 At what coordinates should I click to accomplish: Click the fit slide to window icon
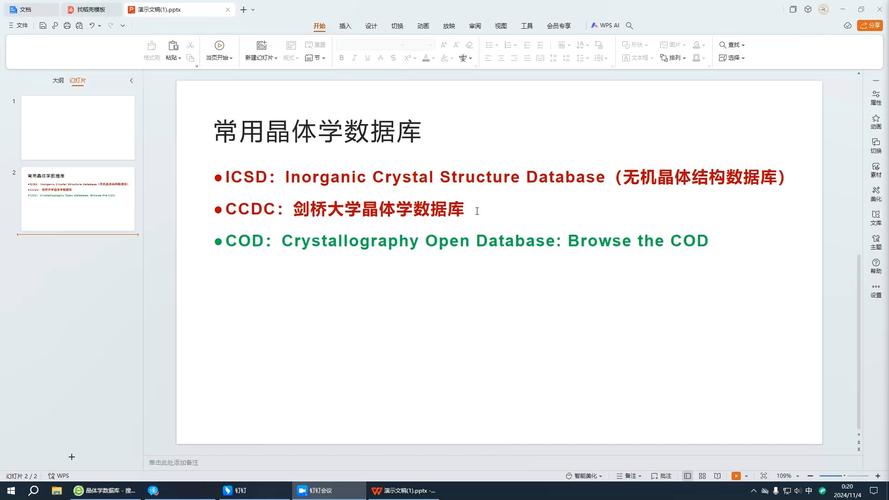pos(764,476)
